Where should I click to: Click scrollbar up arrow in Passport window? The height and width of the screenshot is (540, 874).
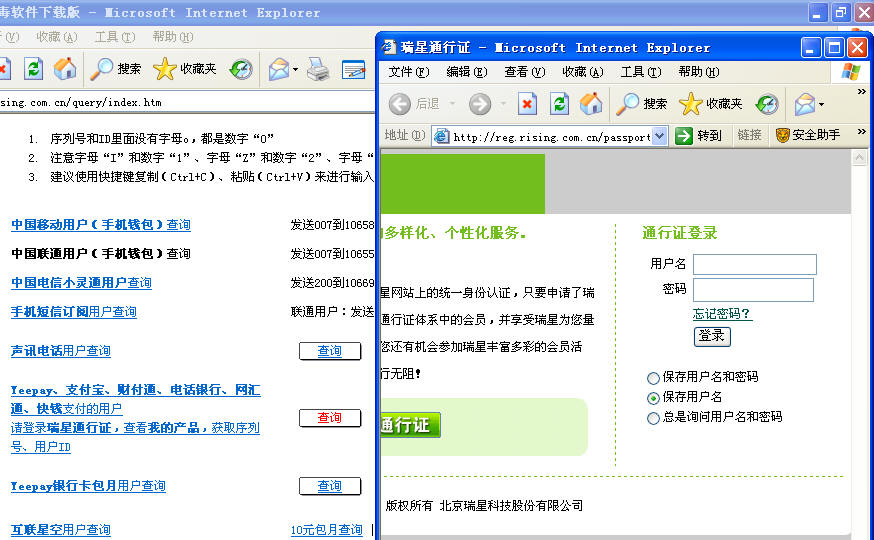click(x=859, y=158)
